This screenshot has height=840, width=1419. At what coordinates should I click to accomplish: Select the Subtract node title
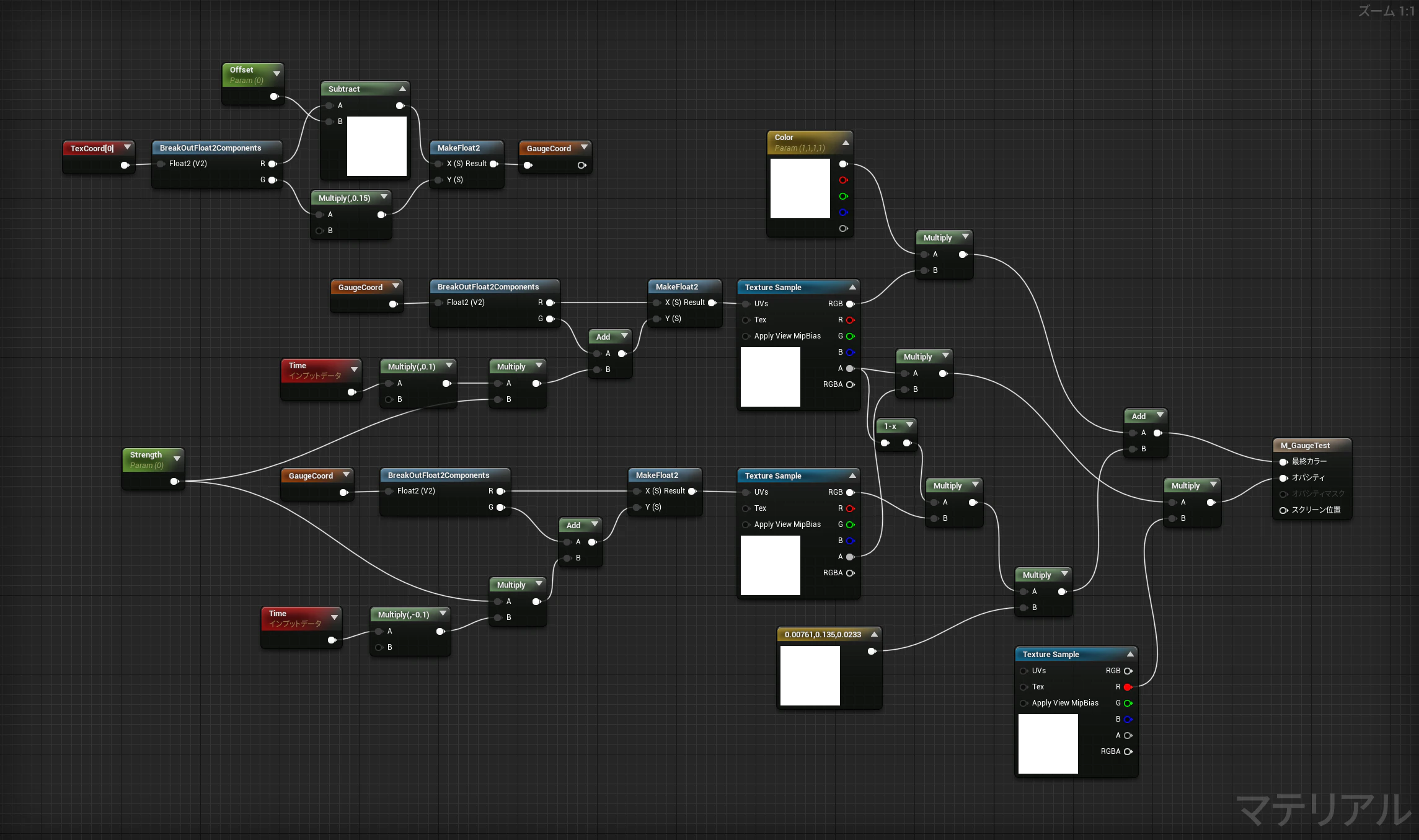pyautogui.click(x=344, y=89)
